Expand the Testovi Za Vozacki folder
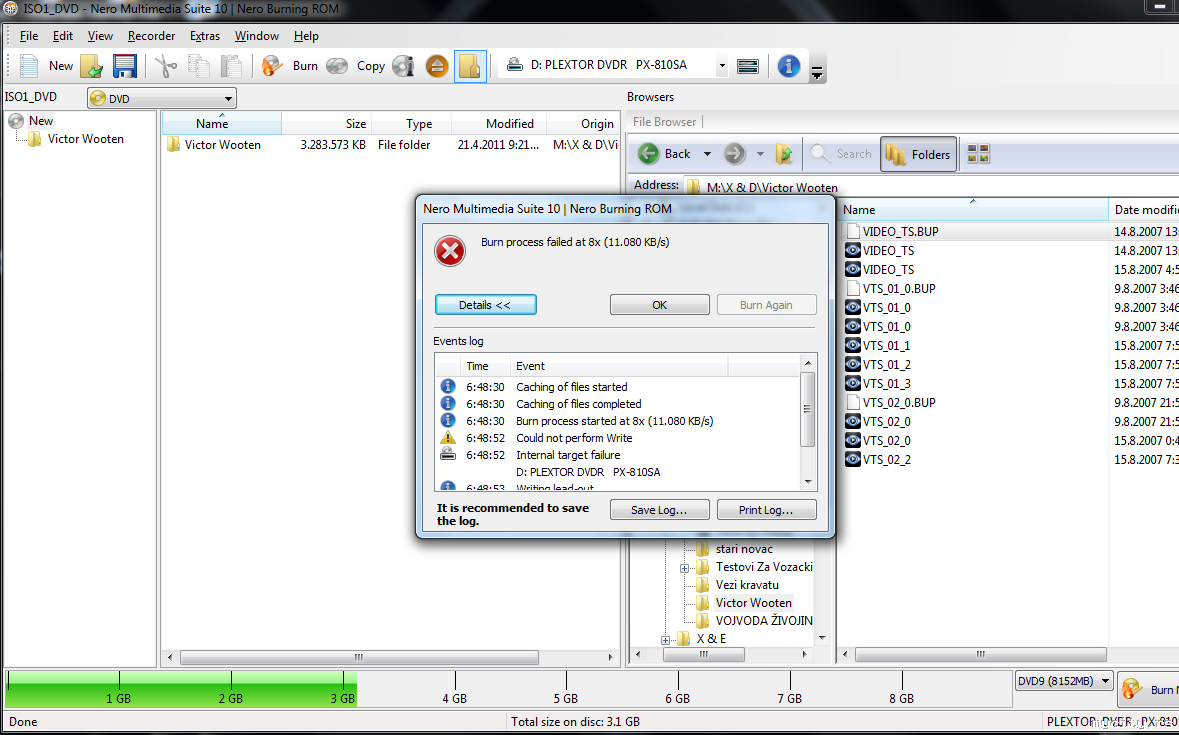The image size is (1179, 735). click(684, 568)
